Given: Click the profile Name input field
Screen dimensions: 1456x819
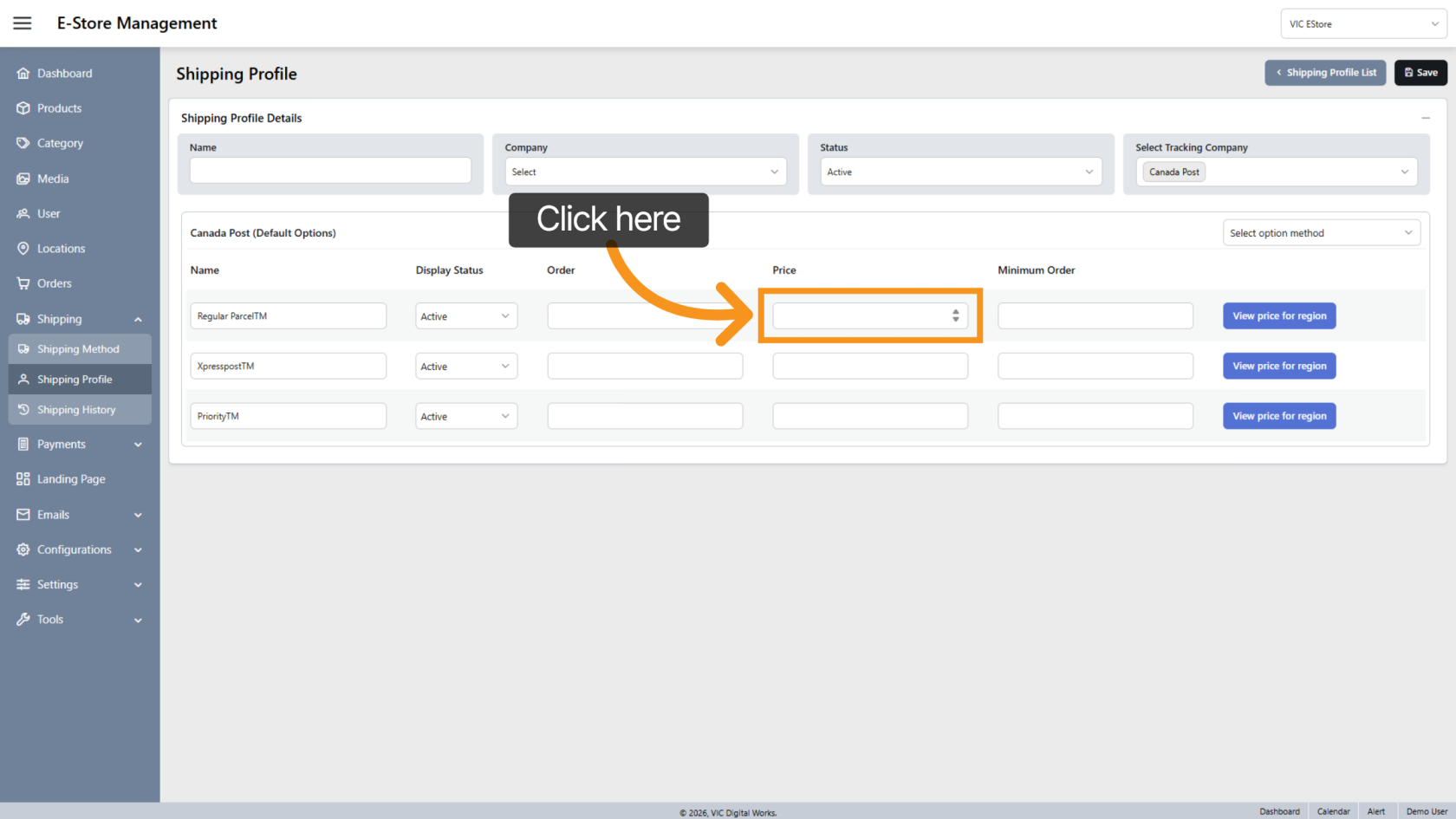Looking at the screenshot, I should pos(330,170).
